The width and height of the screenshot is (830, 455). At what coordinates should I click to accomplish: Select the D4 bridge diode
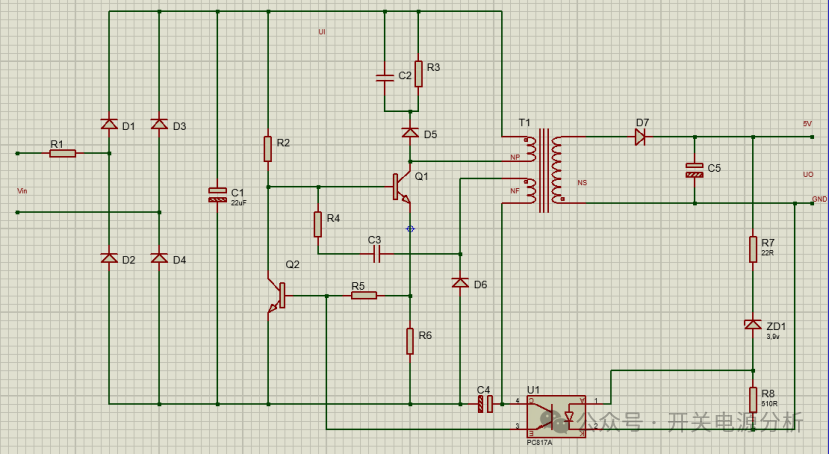(159, 258)
